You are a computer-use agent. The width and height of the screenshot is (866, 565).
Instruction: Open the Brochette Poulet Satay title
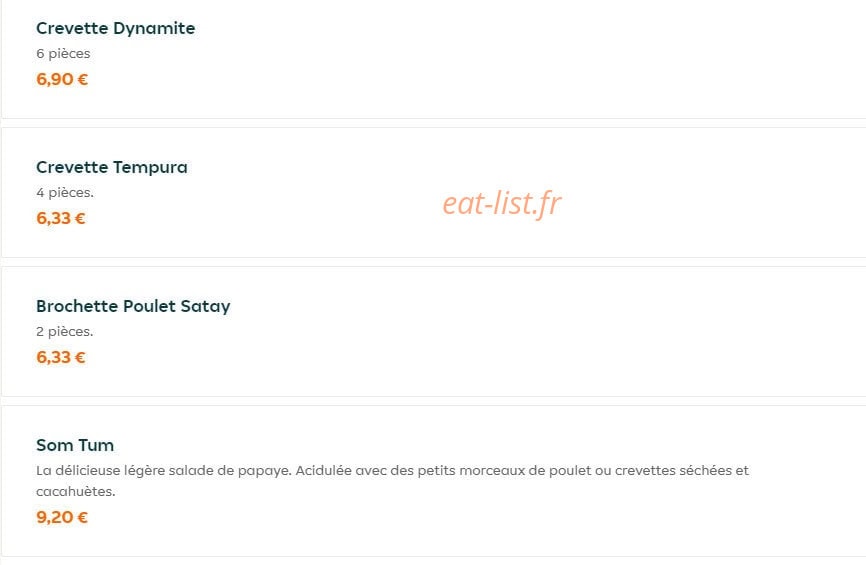pyautogui.click(x=133, y=306)
